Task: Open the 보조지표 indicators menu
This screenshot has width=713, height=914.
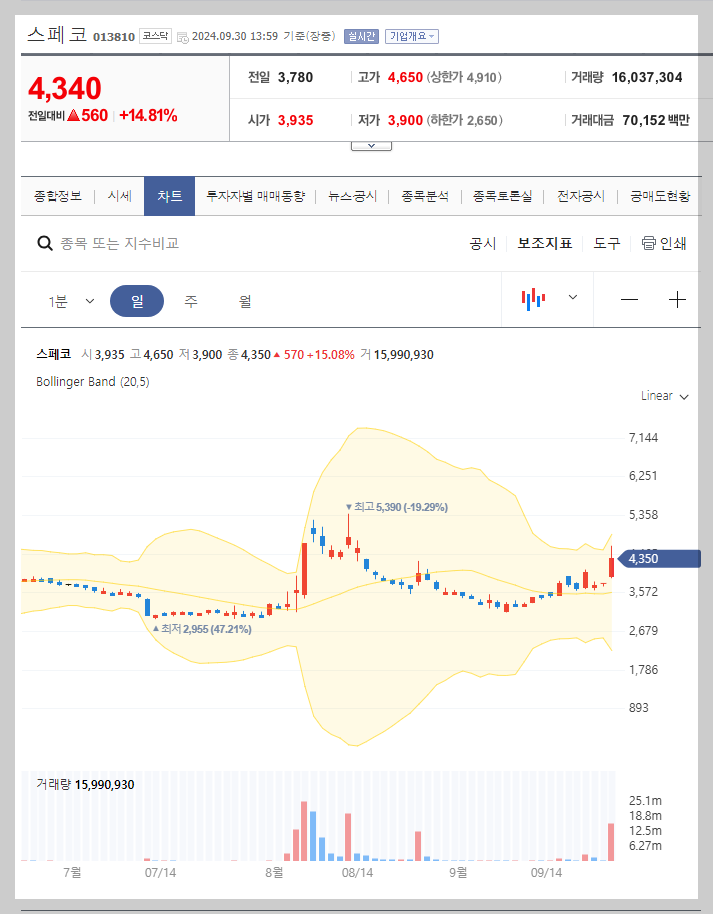Action: click(544, 243)
